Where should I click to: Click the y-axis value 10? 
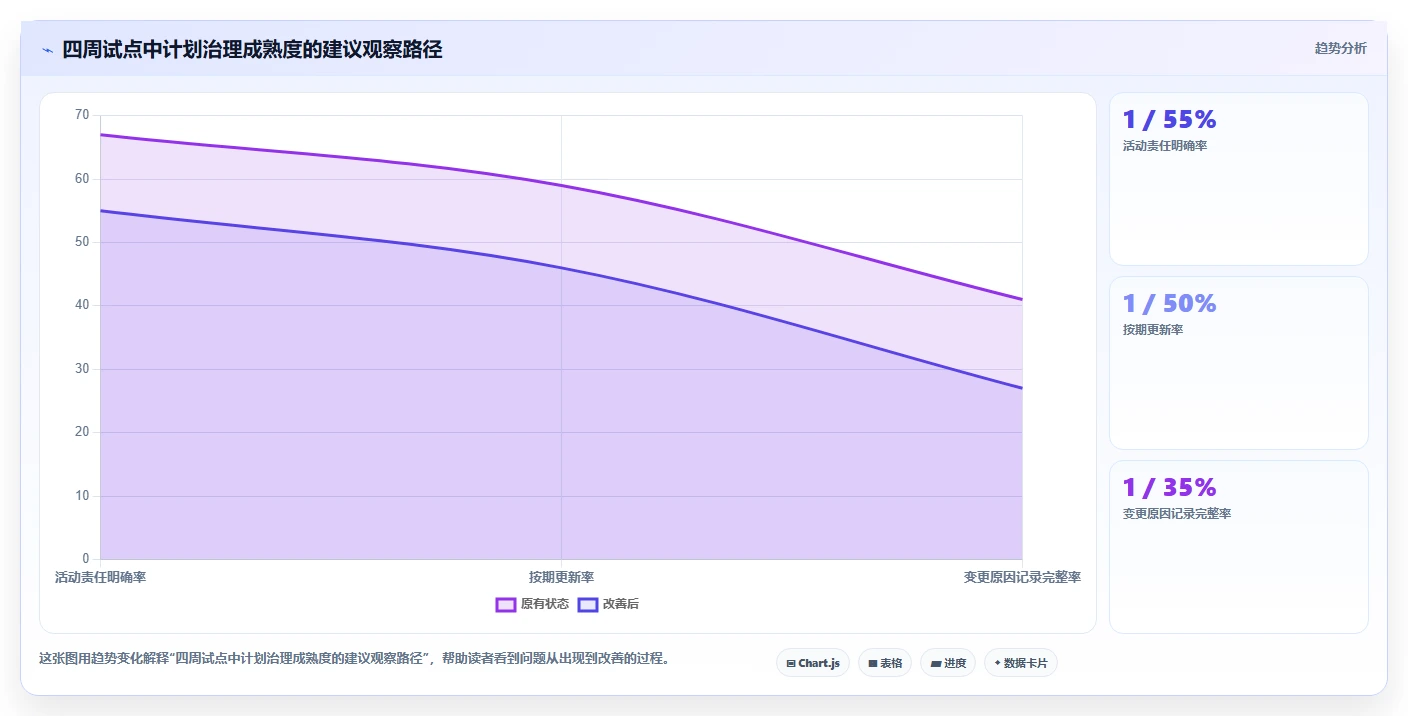click(82, 495)
